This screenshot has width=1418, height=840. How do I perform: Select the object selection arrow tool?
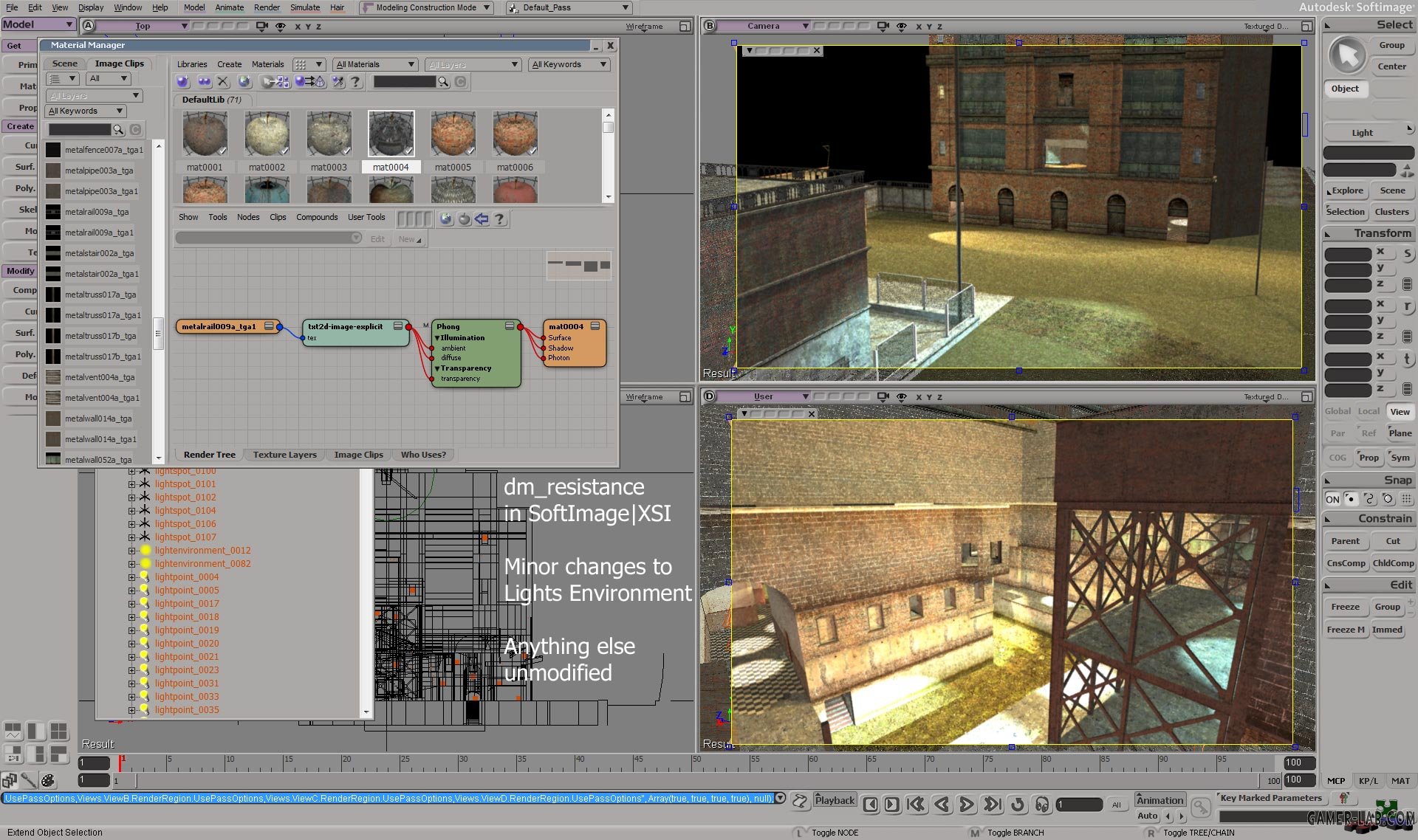(1348, 55)
